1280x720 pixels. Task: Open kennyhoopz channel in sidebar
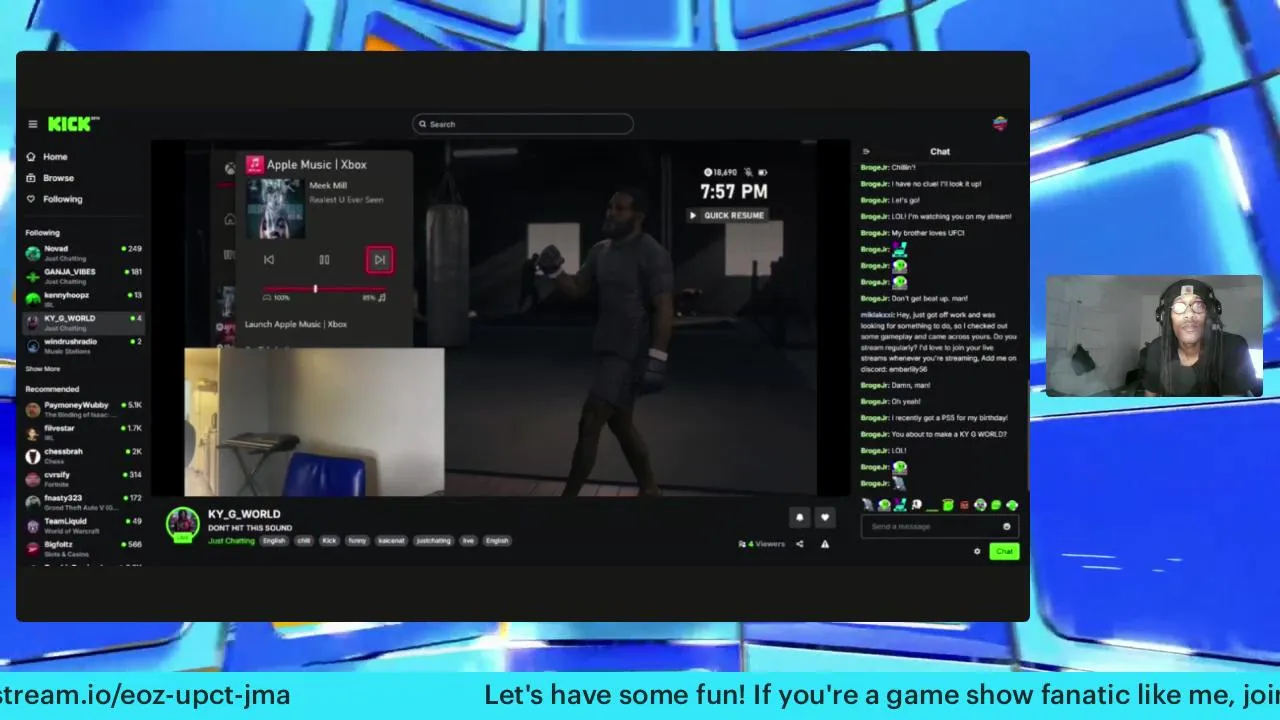coord(84,299)
